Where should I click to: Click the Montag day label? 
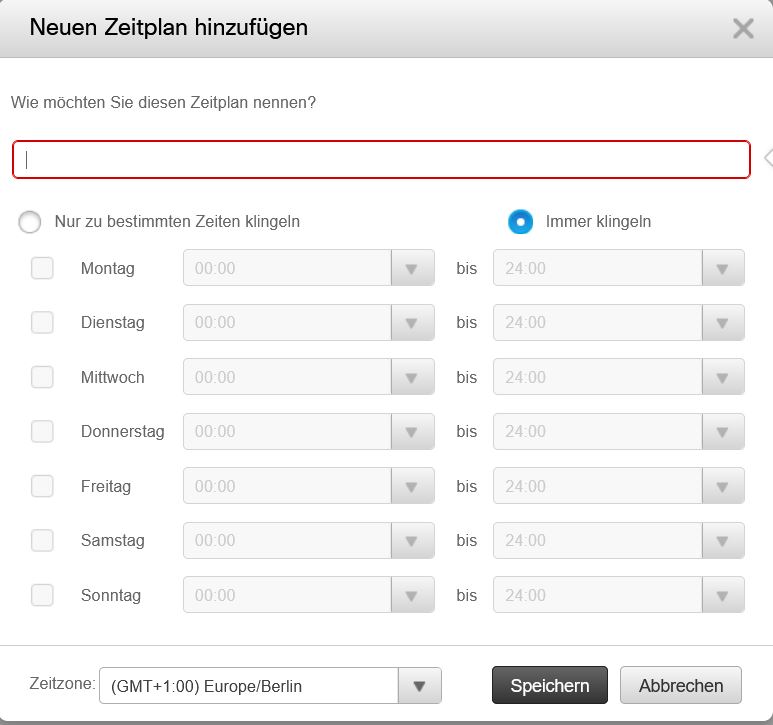coord(107,269)
